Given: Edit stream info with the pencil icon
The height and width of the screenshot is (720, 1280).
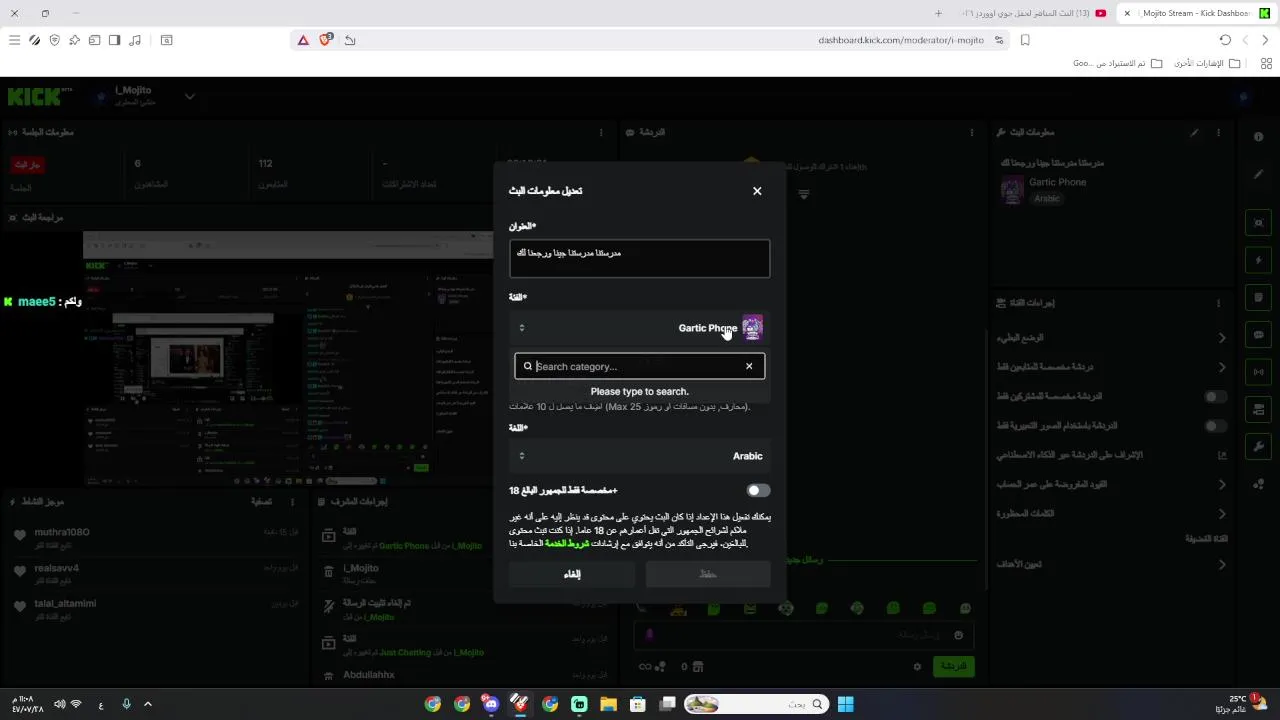Looking at the screenshot, I should point(1194,132).
